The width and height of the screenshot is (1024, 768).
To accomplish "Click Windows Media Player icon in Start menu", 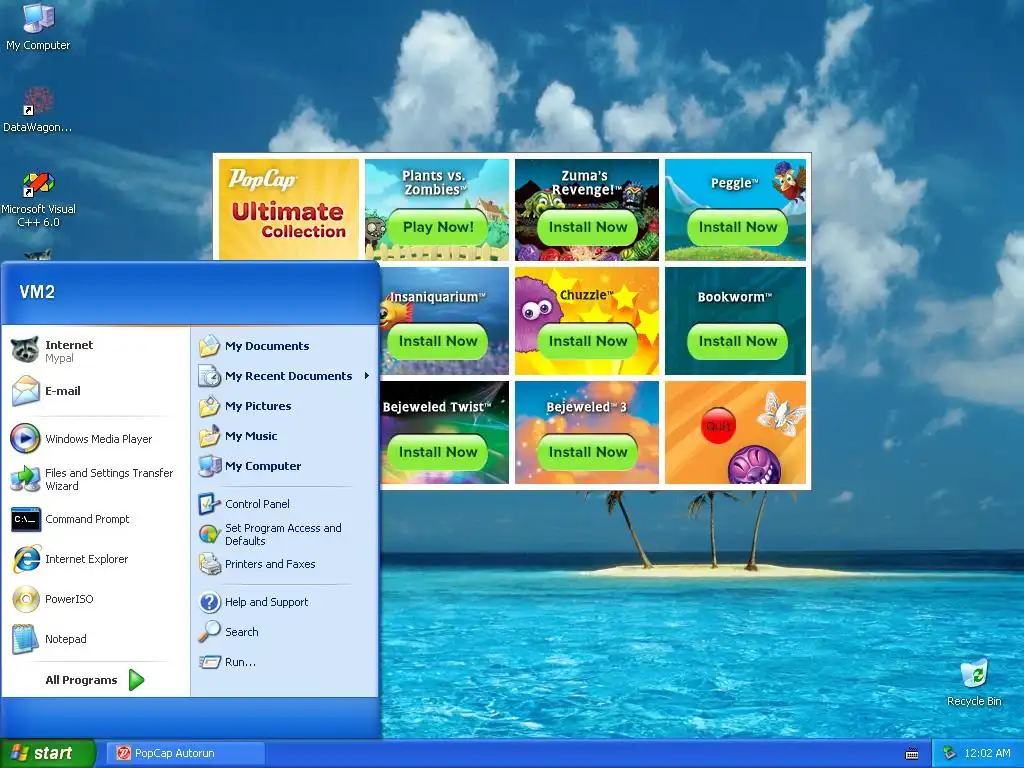I will pos(25,438).
